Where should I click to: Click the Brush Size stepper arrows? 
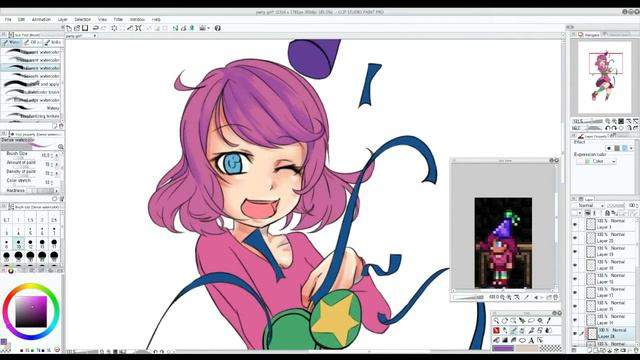52,156
